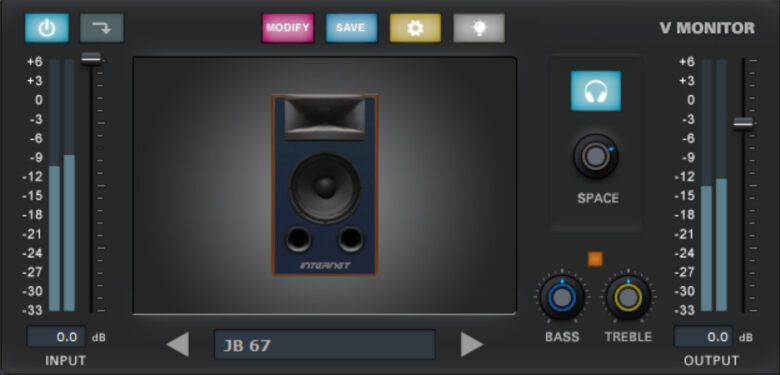Open the JB 67 speaker preset list
Screen dimensions: 780x375
point(324,344)
